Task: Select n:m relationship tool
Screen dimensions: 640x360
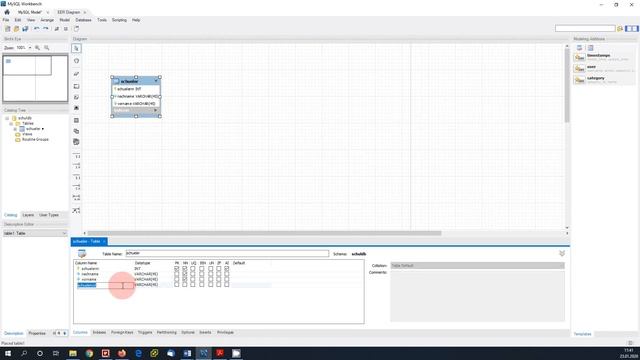Action: [76, 198]
